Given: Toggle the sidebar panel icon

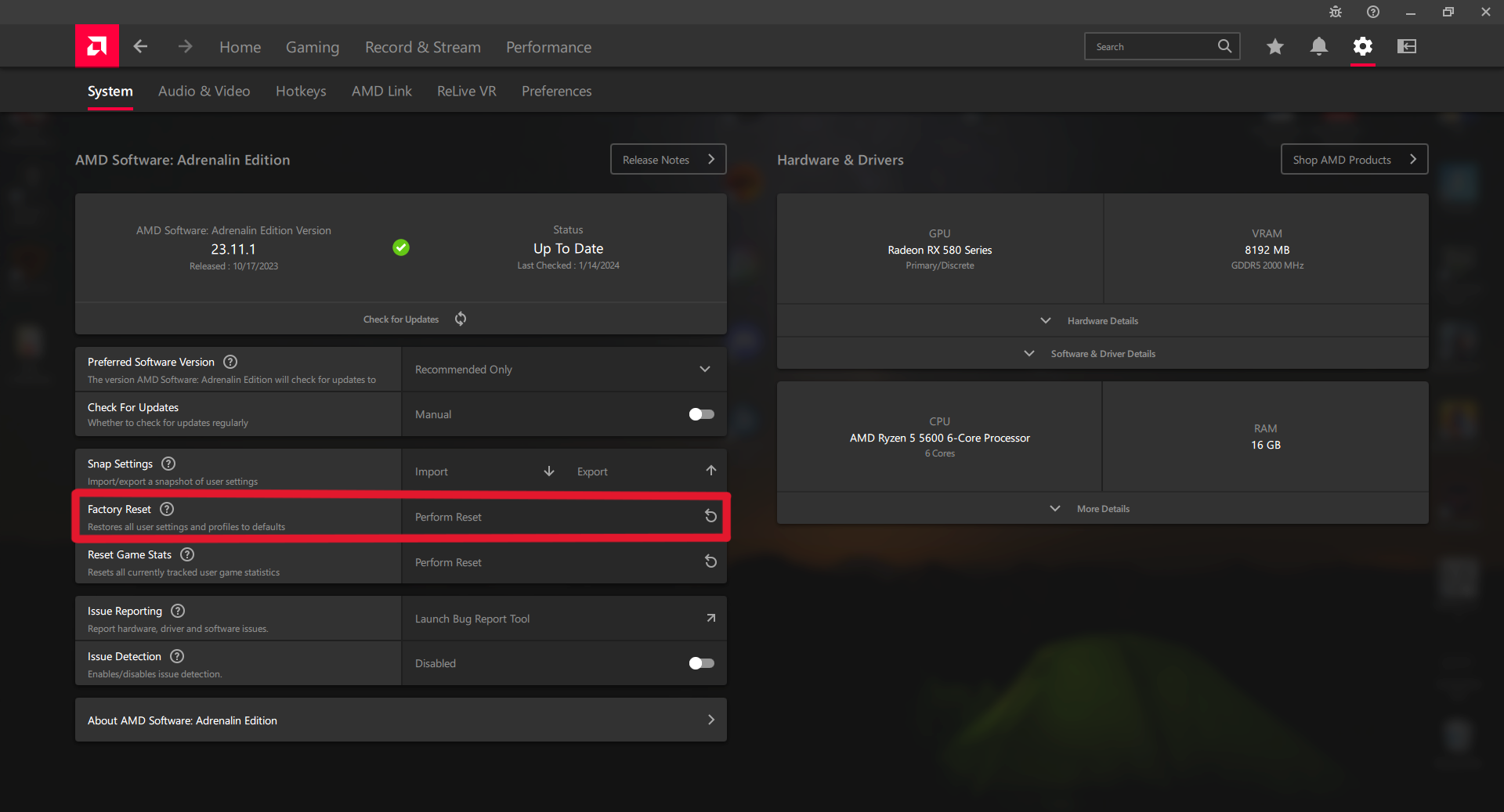Looking at the screenshot, I should pos(1407,46).
